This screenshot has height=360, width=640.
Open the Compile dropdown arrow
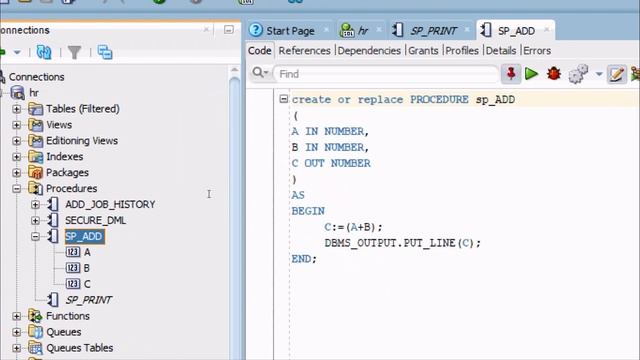coord(599,74)
